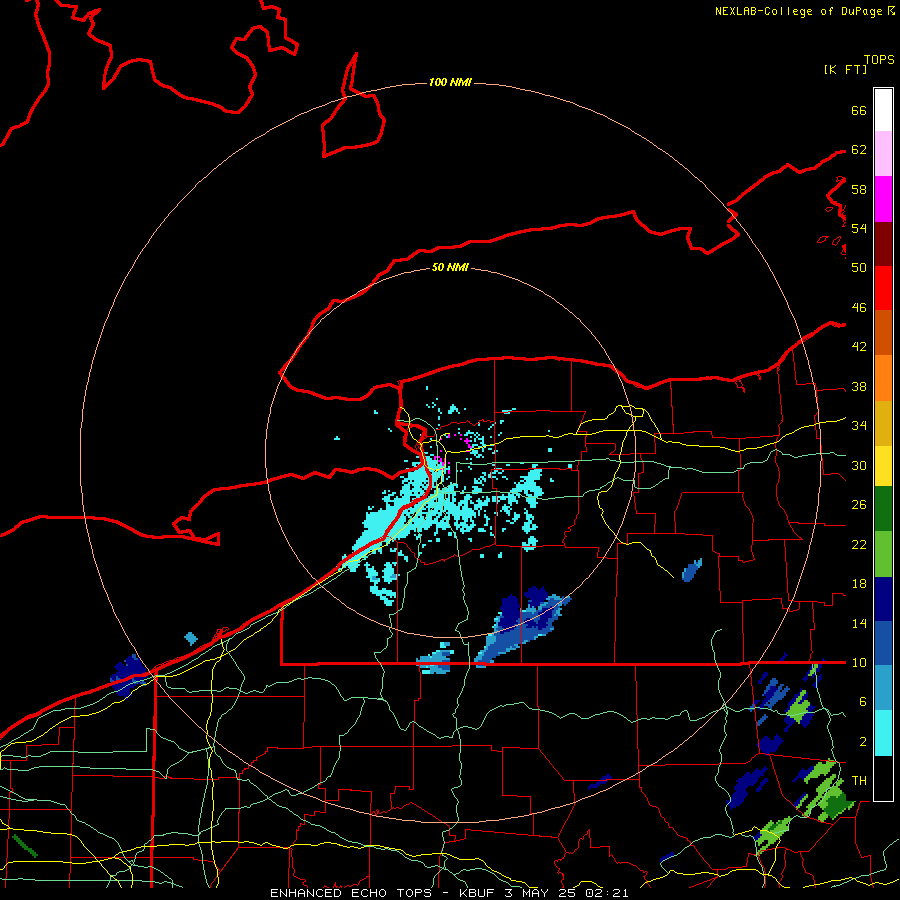This screenshot has height=900, width=900.
Task: Choose the light green legend swatch
Action: click(883, 554)
